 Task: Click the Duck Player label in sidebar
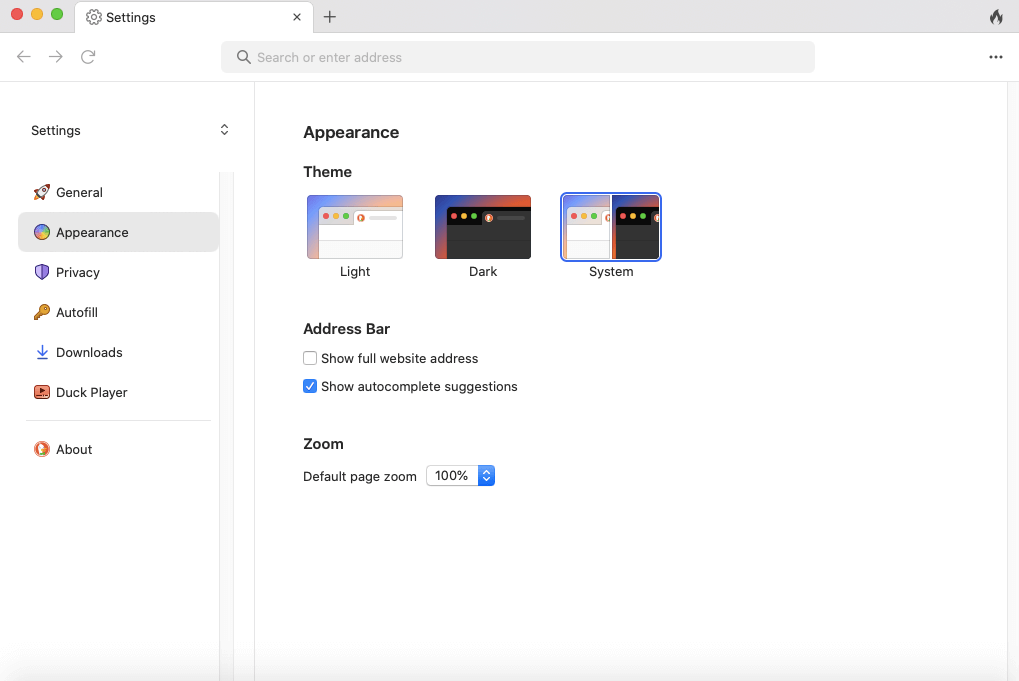point(92,392)
